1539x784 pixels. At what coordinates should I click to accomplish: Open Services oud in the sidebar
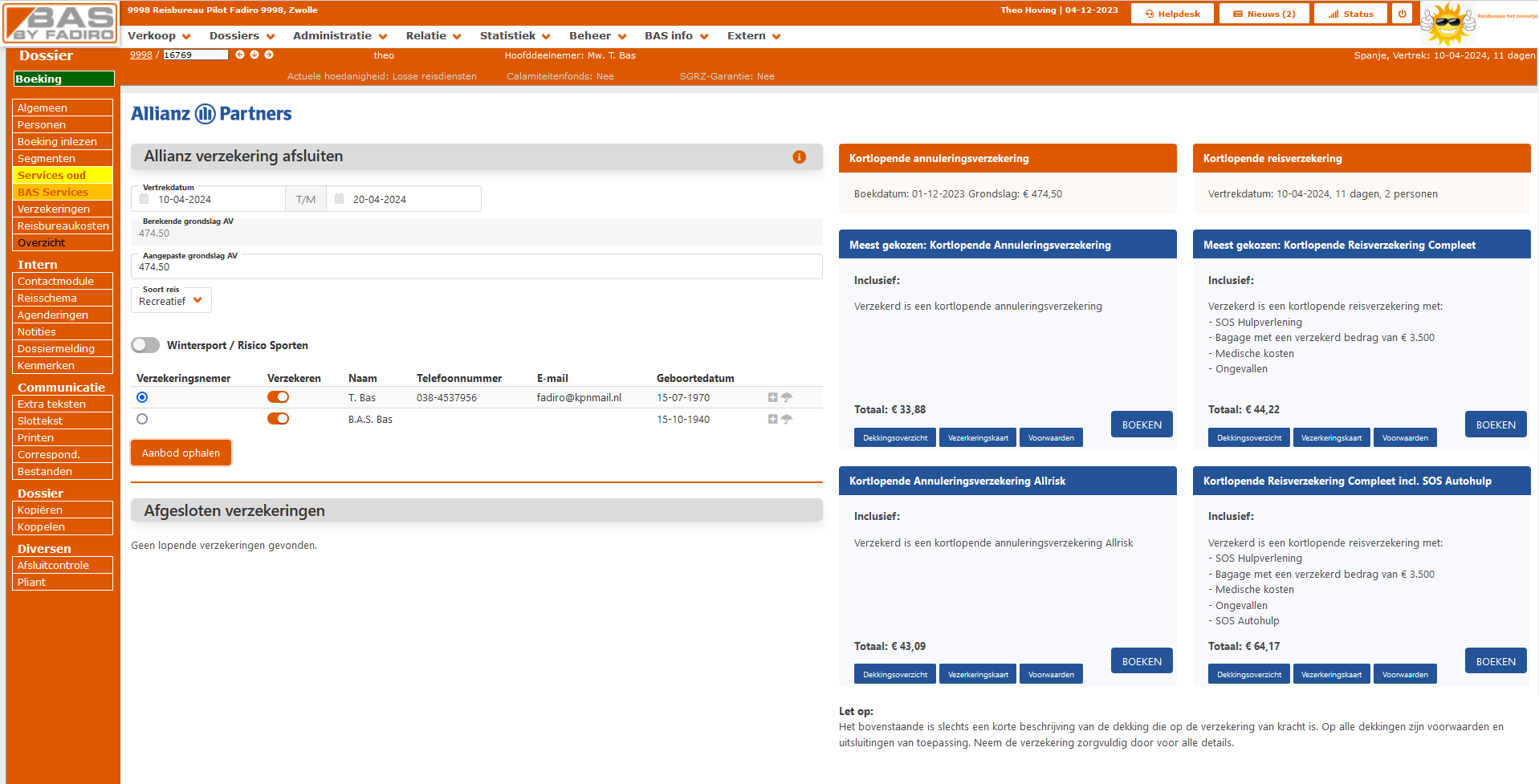tap(63, 175)
